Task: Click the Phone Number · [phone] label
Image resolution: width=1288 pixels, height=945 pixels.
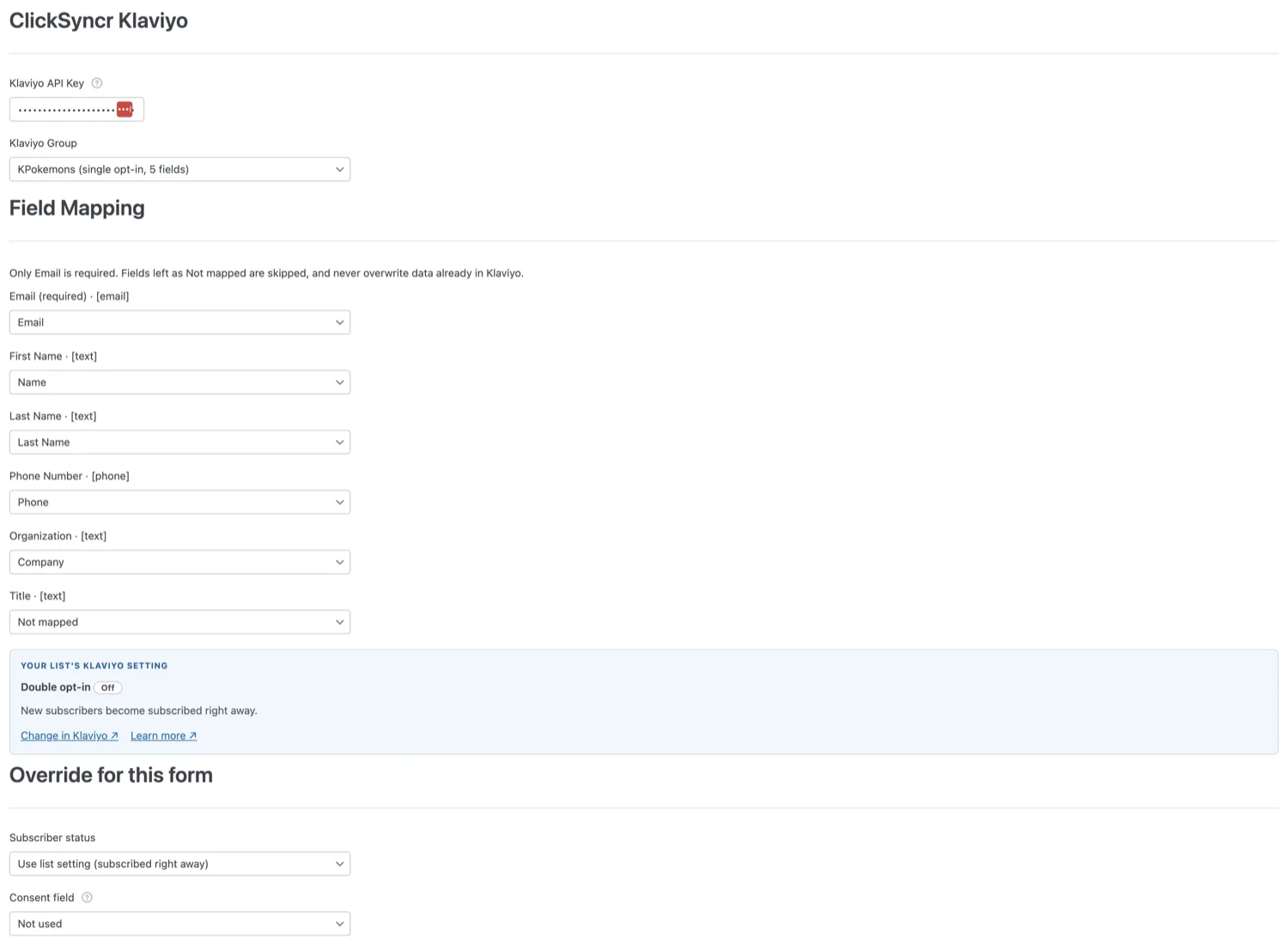Action: click(70, 476)
